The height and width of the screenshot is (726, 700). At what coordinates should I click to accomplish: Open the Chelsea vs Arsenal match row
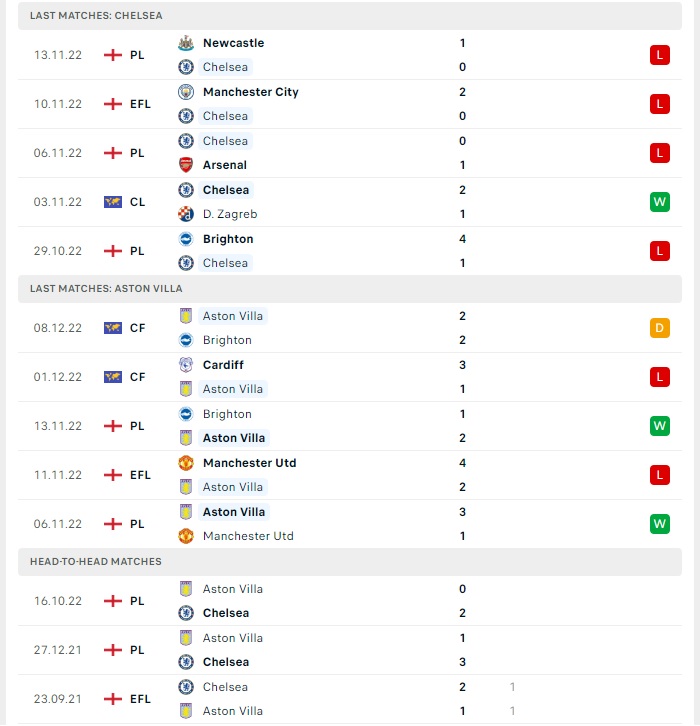[350, 153]
